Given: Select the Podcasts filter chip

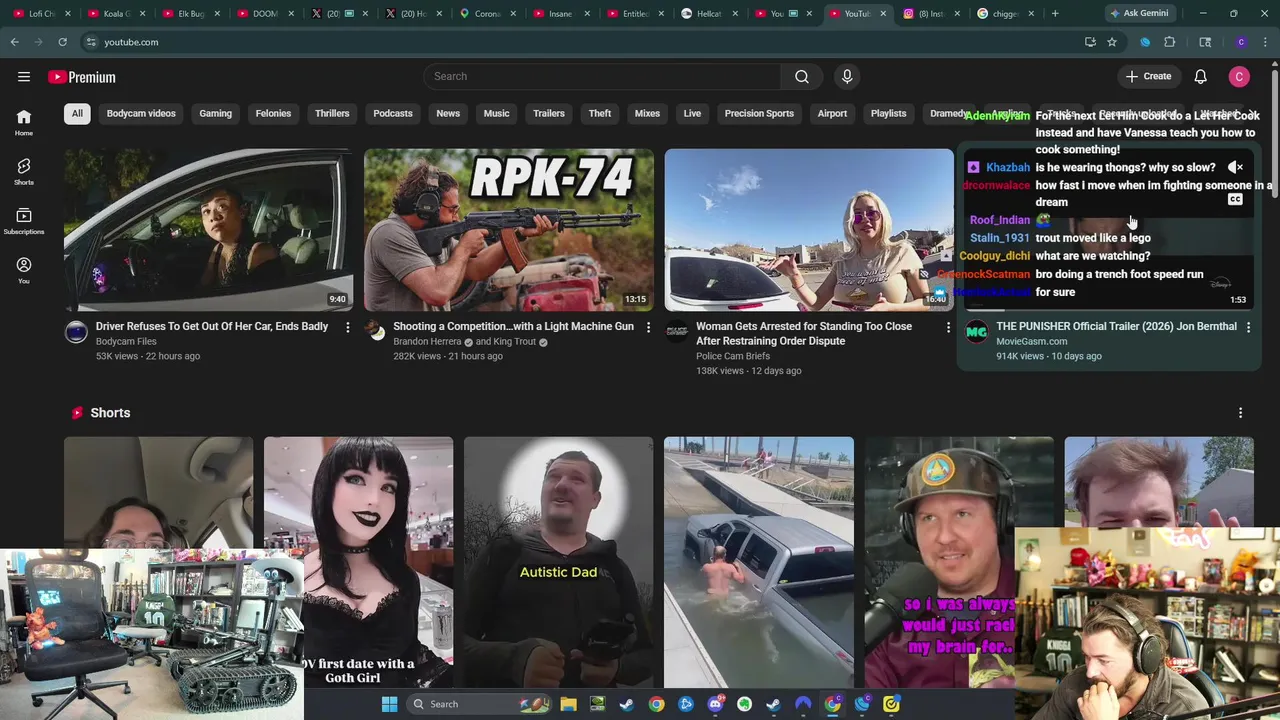Looking at the screenshot, I should pyautogui.click(x=393, y=114).
